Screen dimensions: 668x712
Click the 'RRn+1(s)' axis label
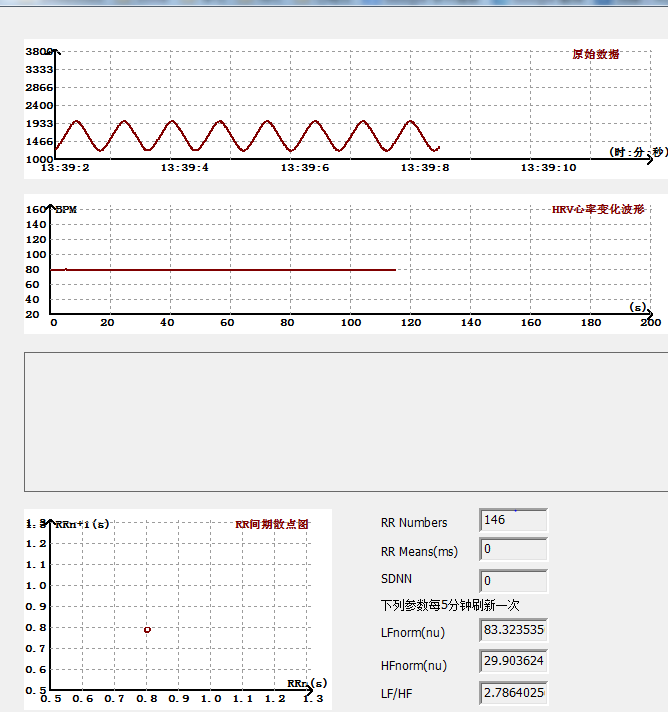(x=82, y=524)
